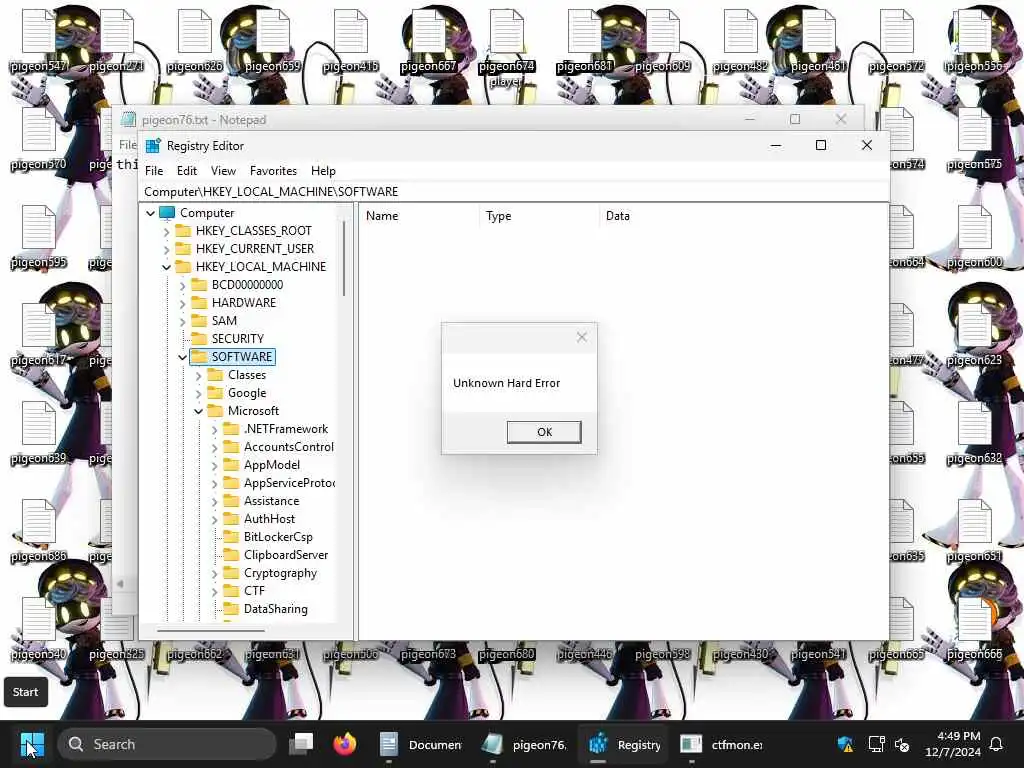The width and height of the screenshot is (1024, 768).
Task: Click the tree pane vertical scrollbar
Action: [344, 259]
